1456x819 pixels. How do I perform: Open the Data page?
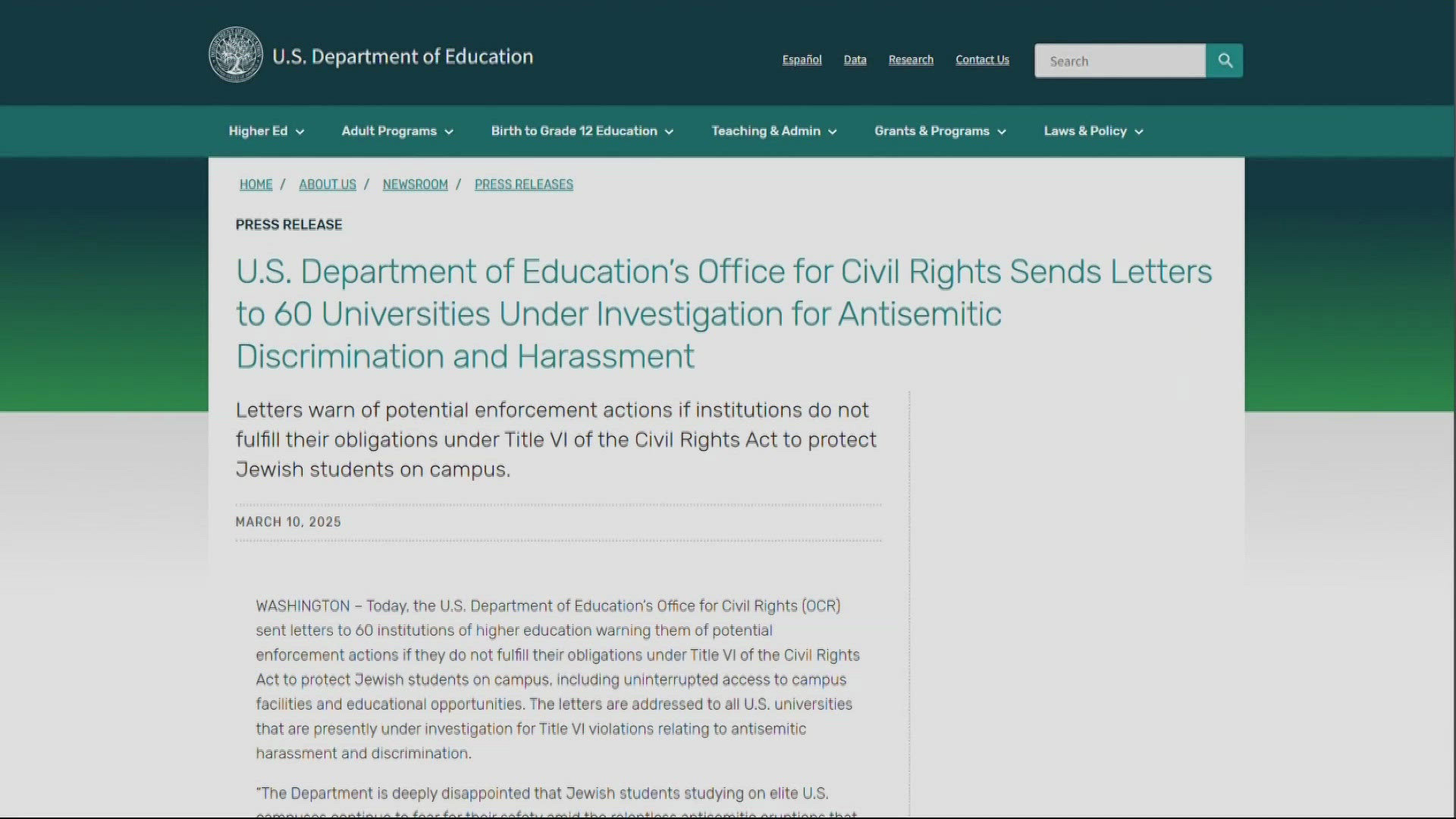click(855, 59)
